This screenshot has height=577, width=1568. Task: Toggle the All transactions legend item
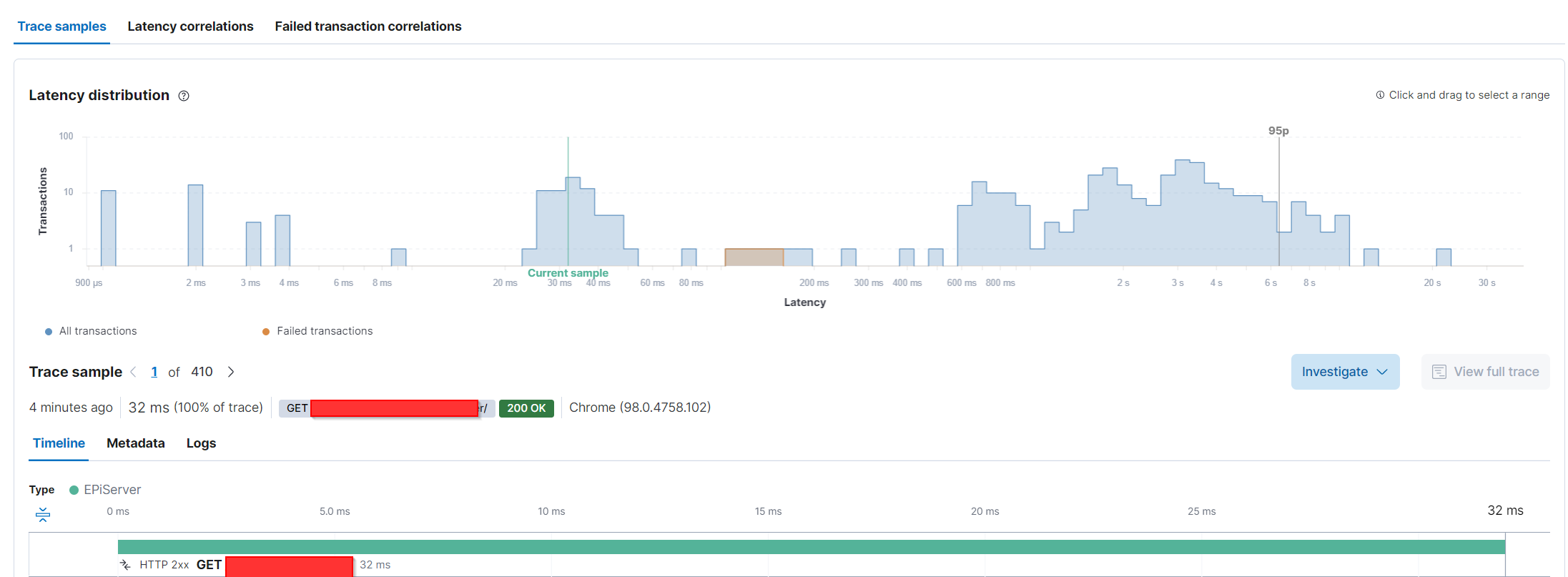pos(91,331)
